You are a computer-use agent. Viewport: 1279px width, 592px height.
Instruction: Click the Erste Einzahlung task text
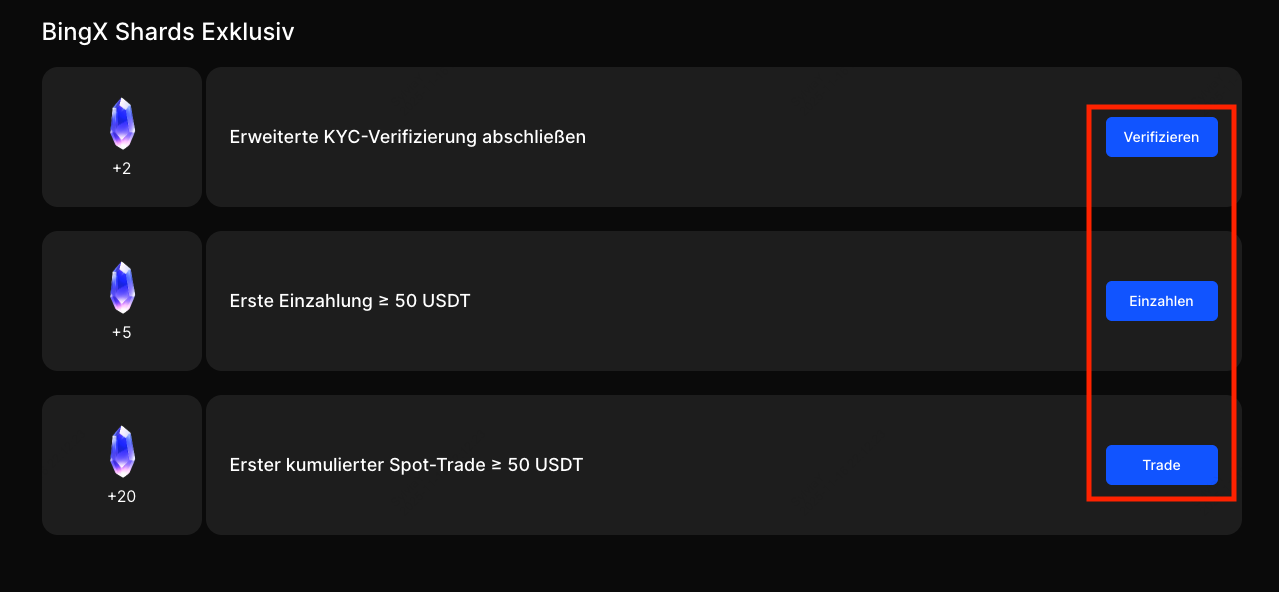click(302, 301)
